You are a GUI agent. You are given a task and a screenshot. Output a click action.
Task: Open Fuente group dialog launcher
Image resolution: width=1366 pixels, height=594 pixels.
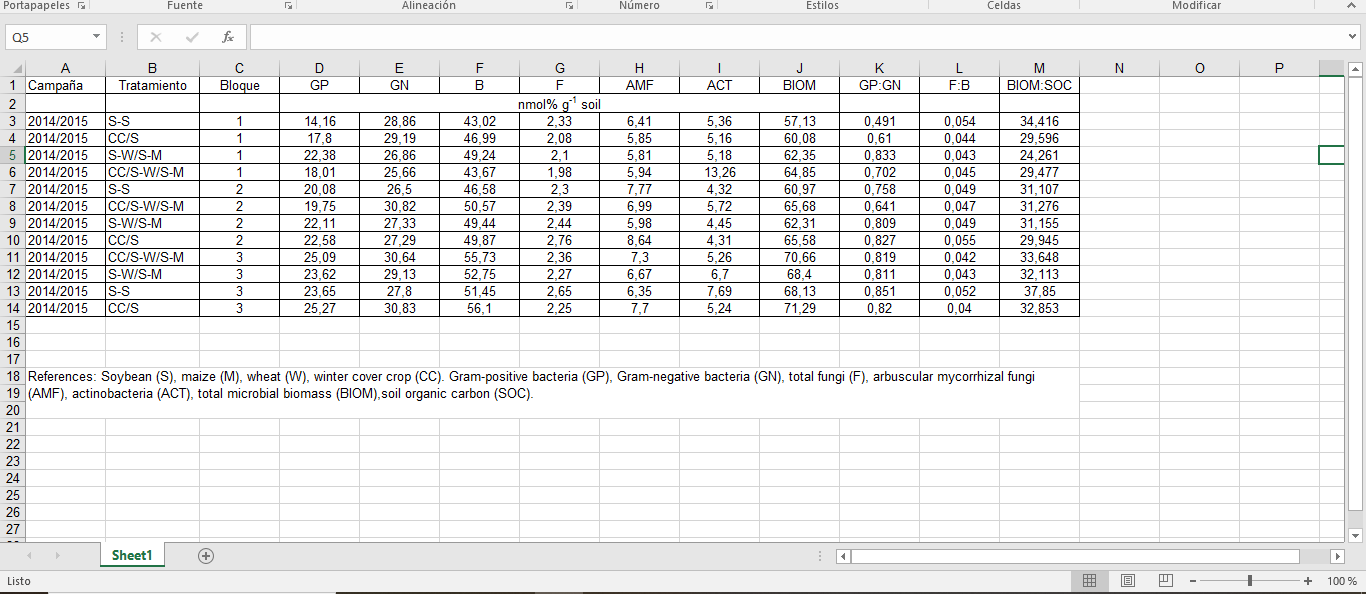tap(288, 6)
